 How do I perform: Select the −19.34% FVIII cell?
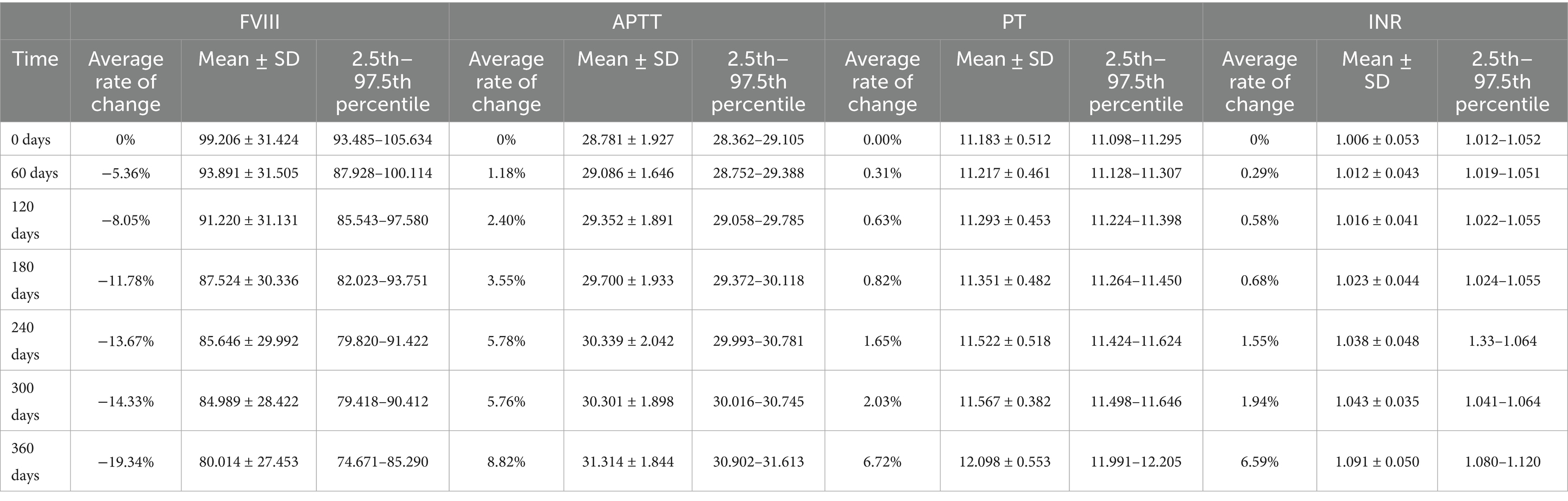point(125,462)
